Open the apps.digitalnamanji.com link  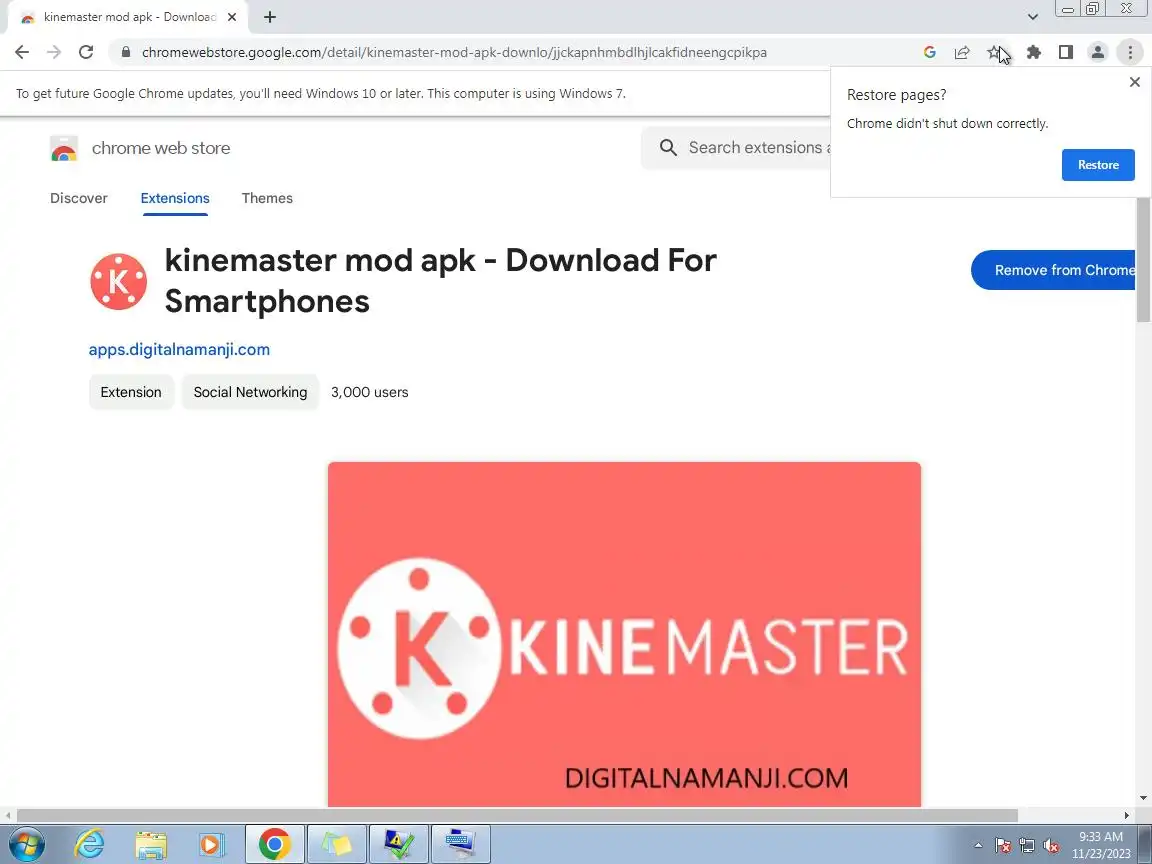pyautogui.click(x=179, y=350)
